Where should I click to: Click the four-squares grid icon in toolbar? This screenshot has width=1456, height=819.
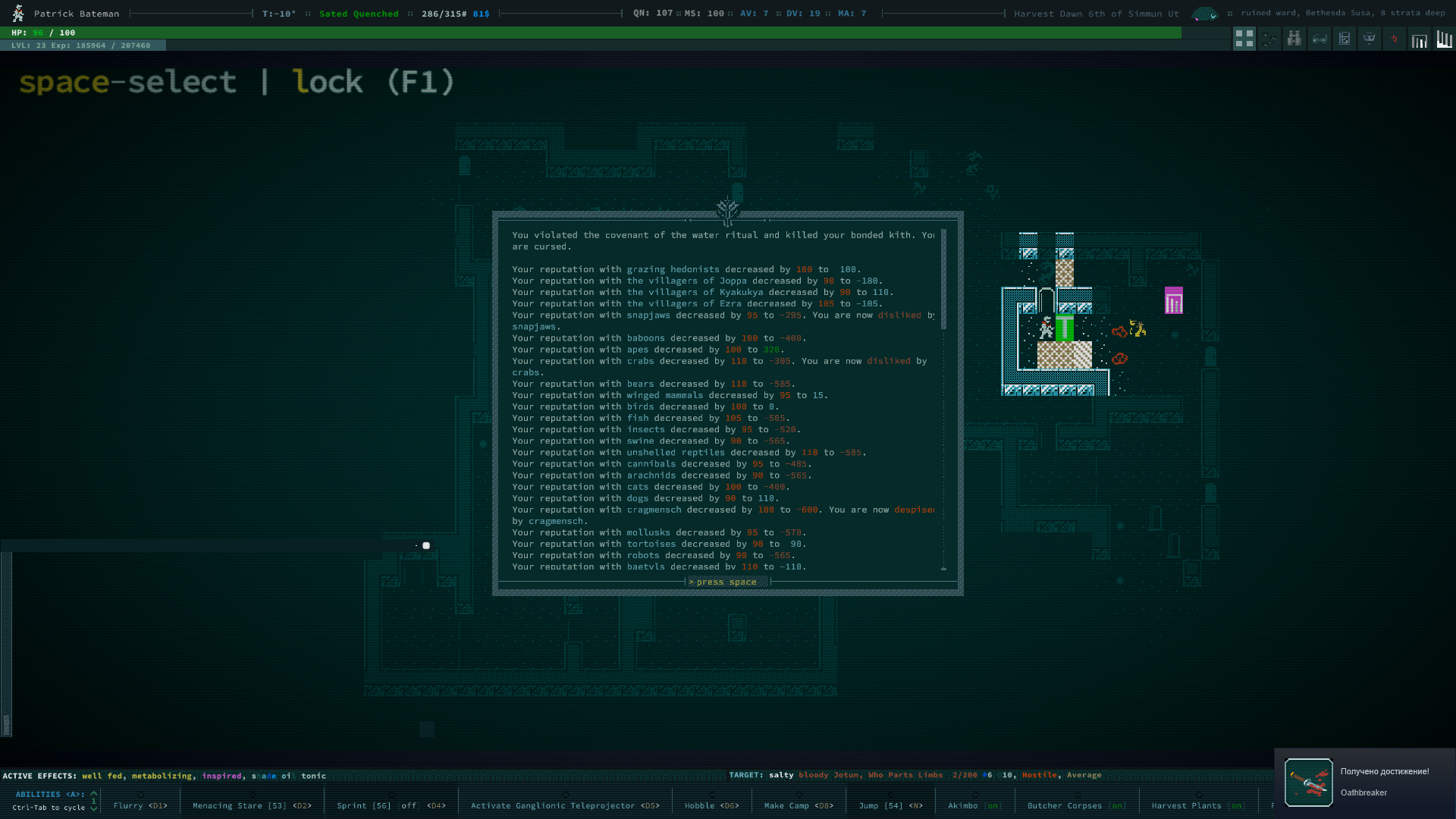(x=1244, y=39)
